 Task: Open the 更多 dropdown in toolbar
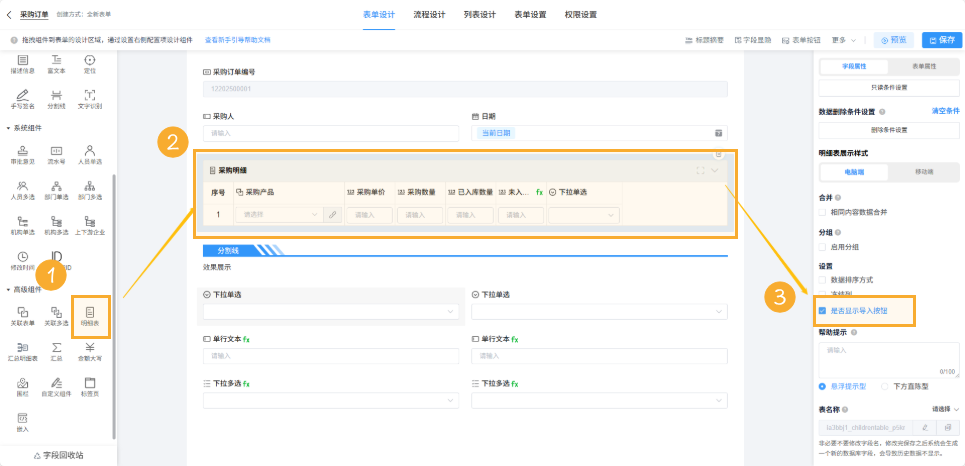click(x=843, y=40)
